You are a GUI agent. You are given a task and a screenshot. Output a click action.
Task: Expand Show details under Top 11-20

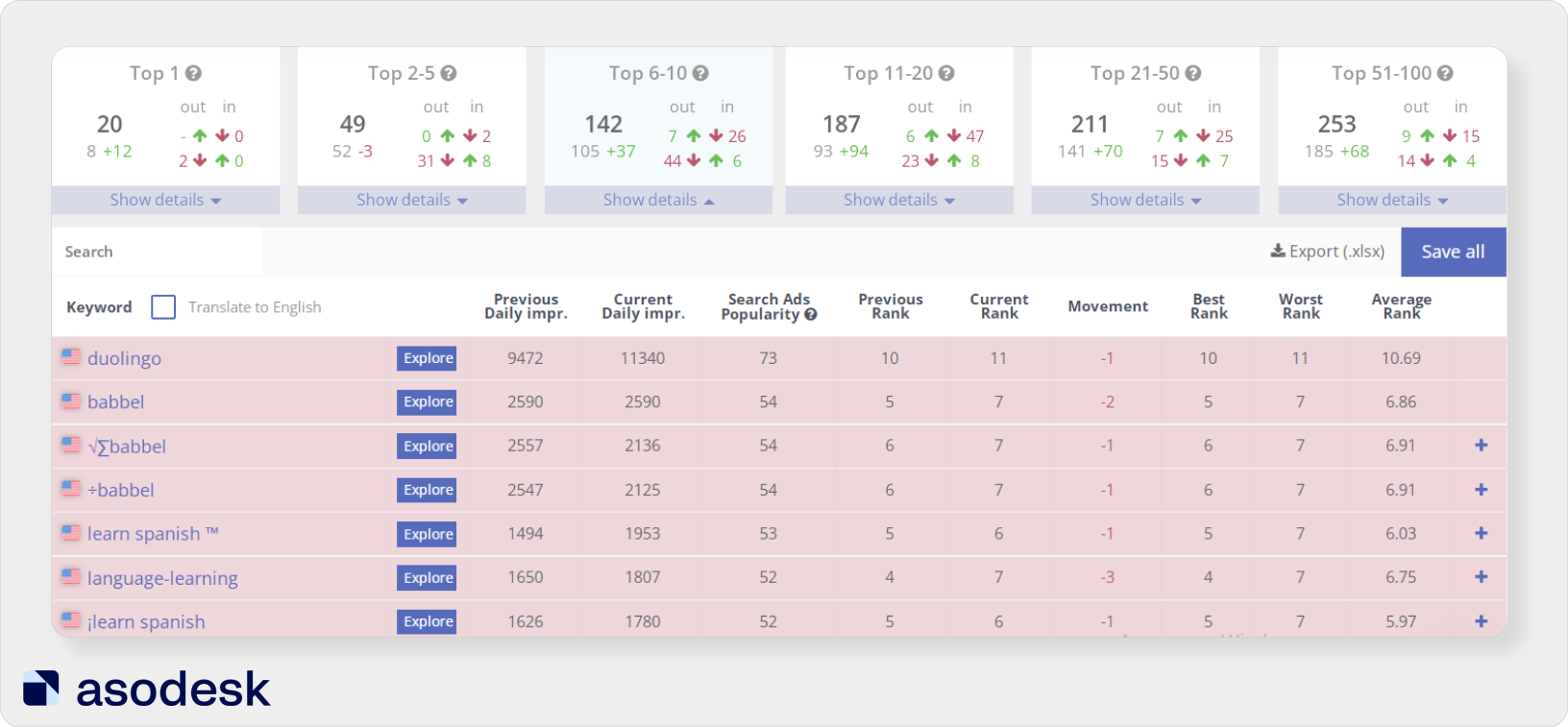899,200
